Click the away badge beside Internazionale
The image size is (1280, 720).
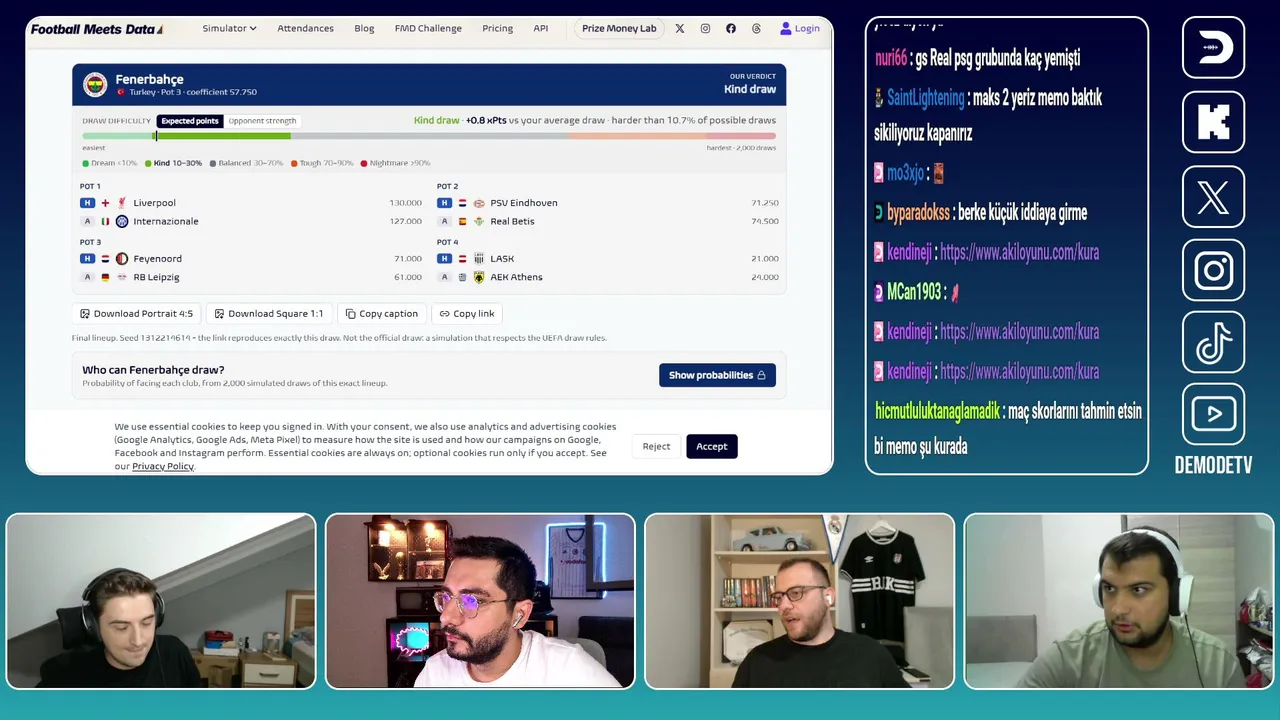click(87, 221)
